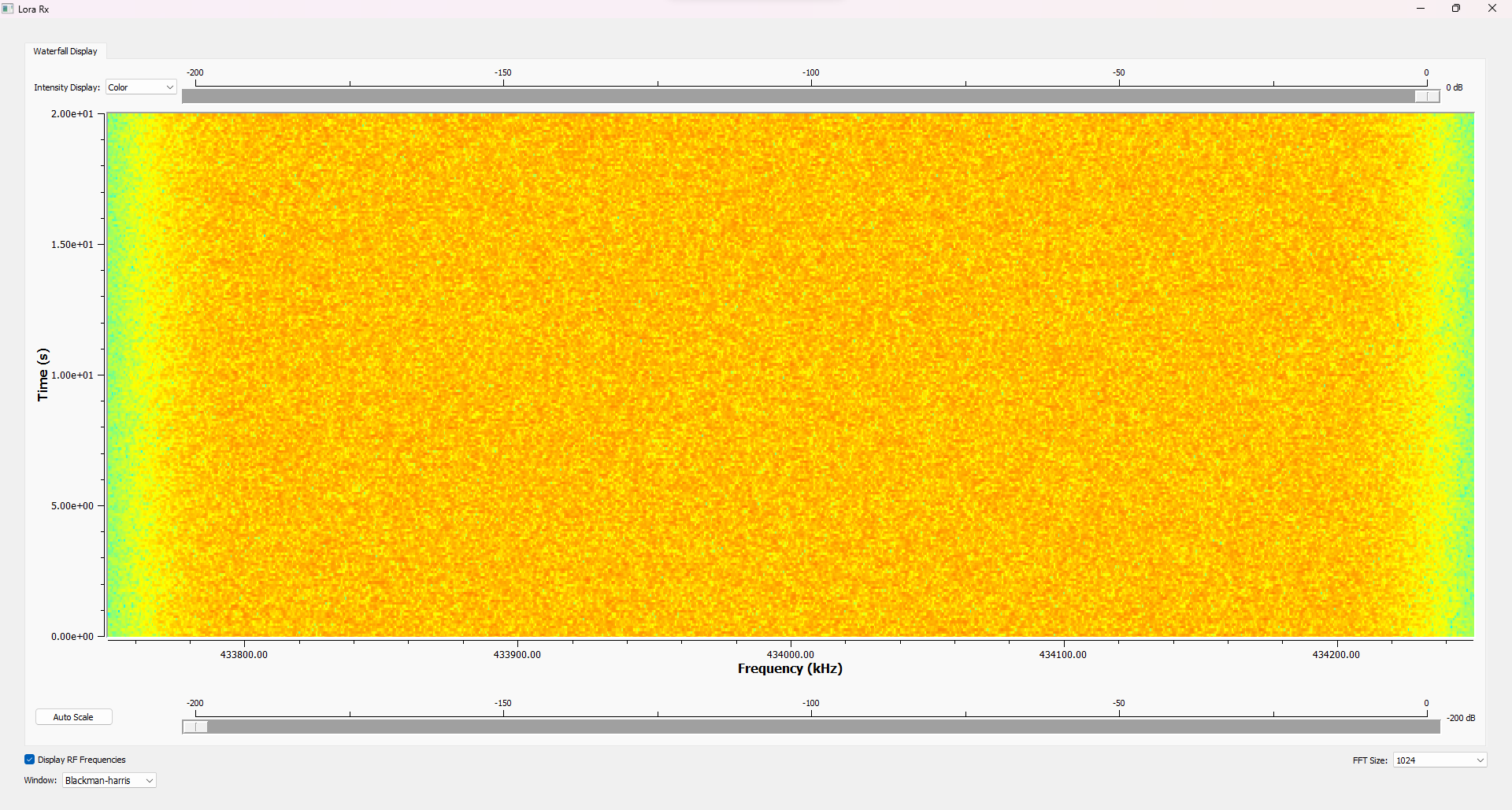Click upper intensity slider track at -100
Screen dimensions: 1512x810
811,96
